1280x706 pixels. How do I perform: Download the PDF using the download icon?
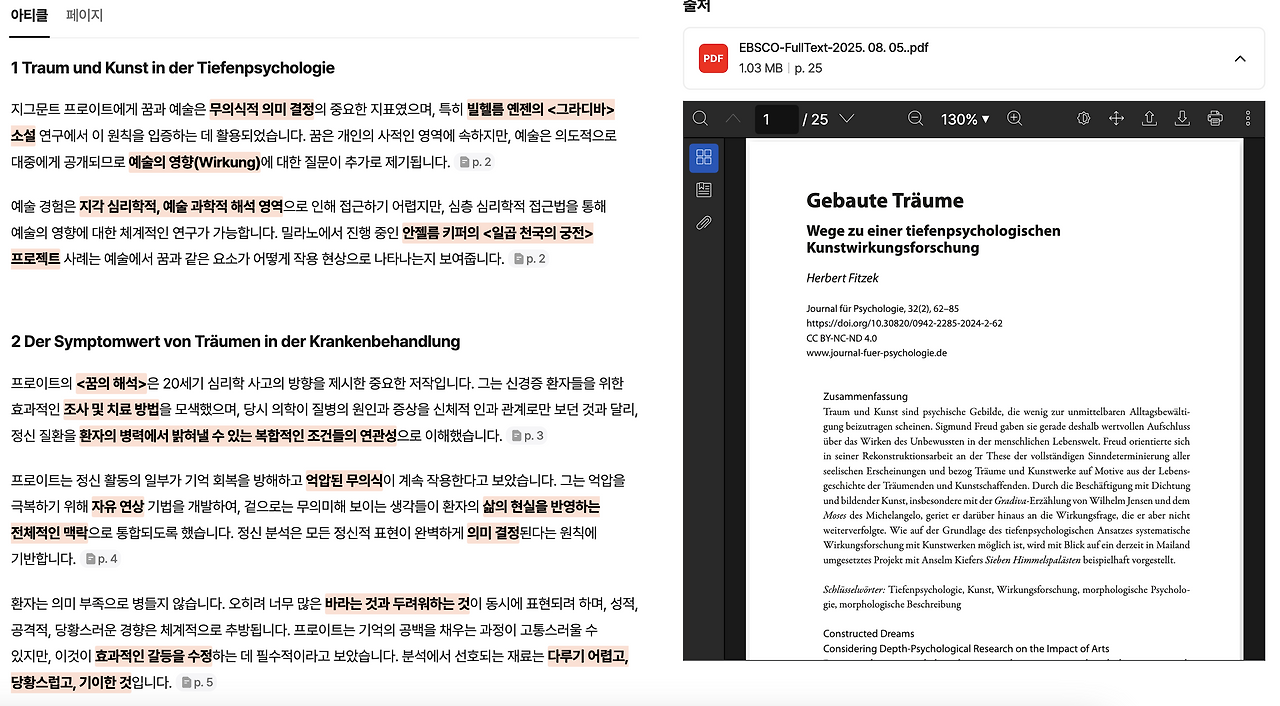point(1182,118)
